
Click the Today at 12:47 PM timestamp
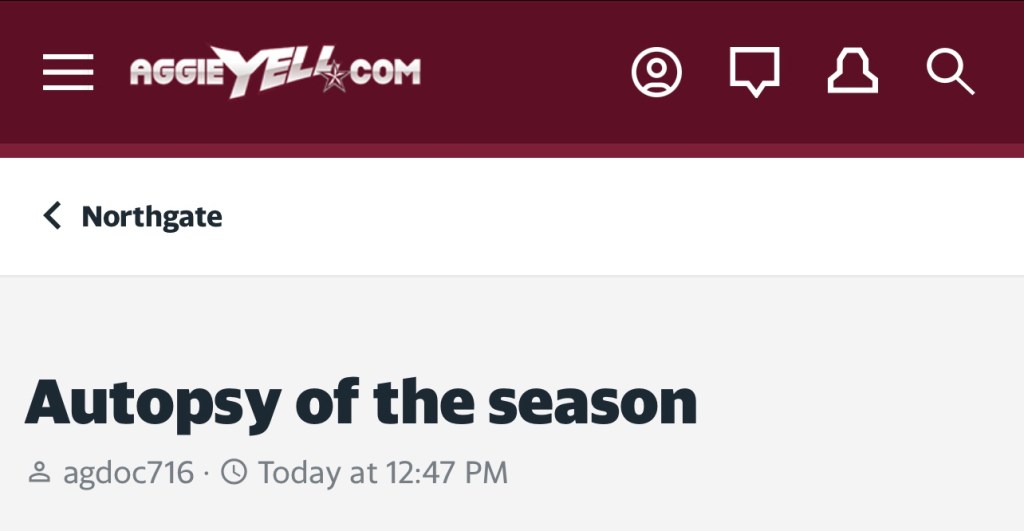coord(383,472)
